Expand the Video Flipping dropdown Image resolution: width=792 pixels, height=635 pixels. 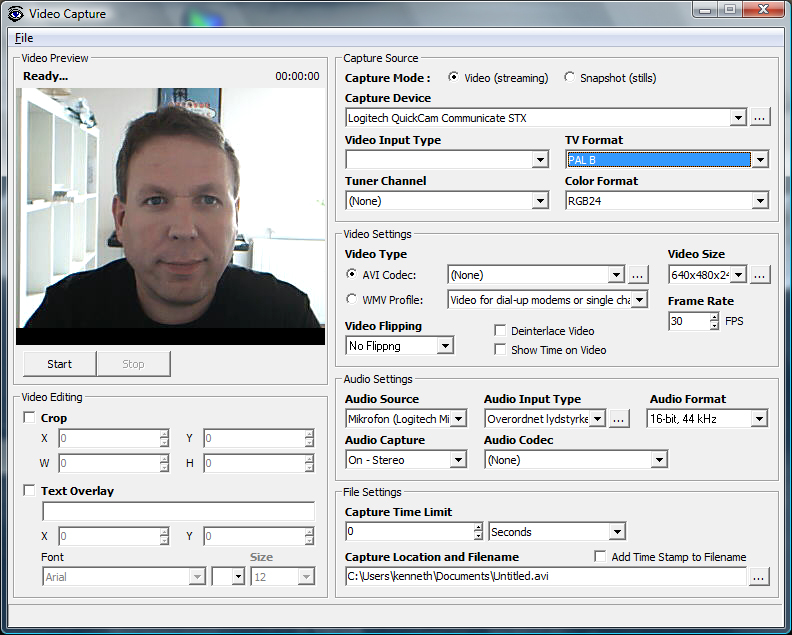point(446,345)
